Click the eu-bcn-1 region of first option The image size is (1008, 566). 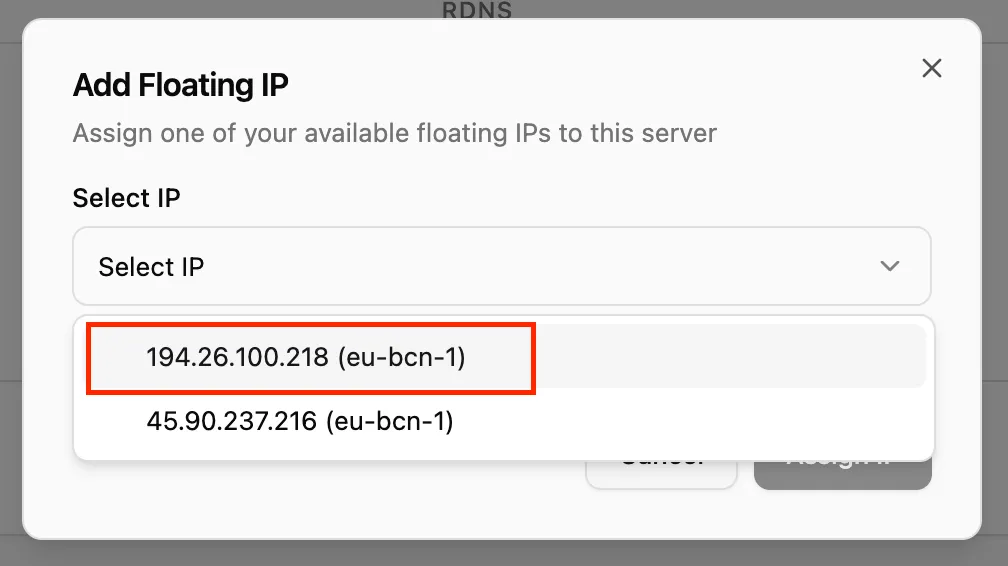click(x=402, y=357)
